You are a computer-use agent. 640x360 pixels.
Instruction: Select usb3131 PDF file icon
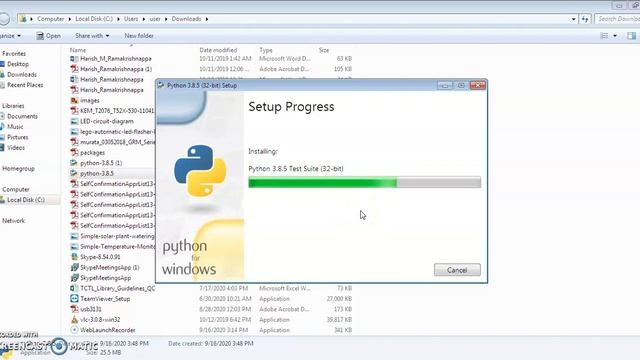(74, 309)
